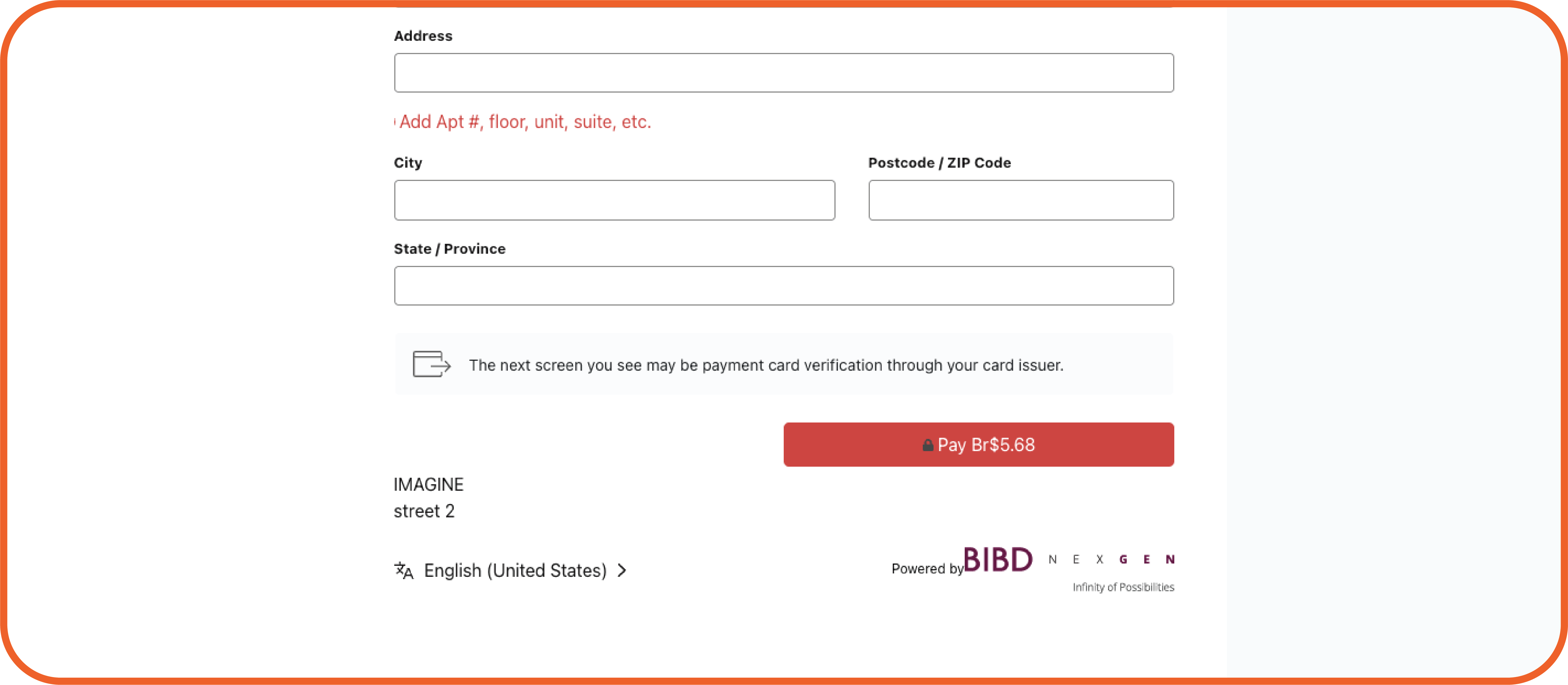This screenshot has height=685, width=1568.
Task: Click the payment card verification notice text
Action: pos(766,365)
